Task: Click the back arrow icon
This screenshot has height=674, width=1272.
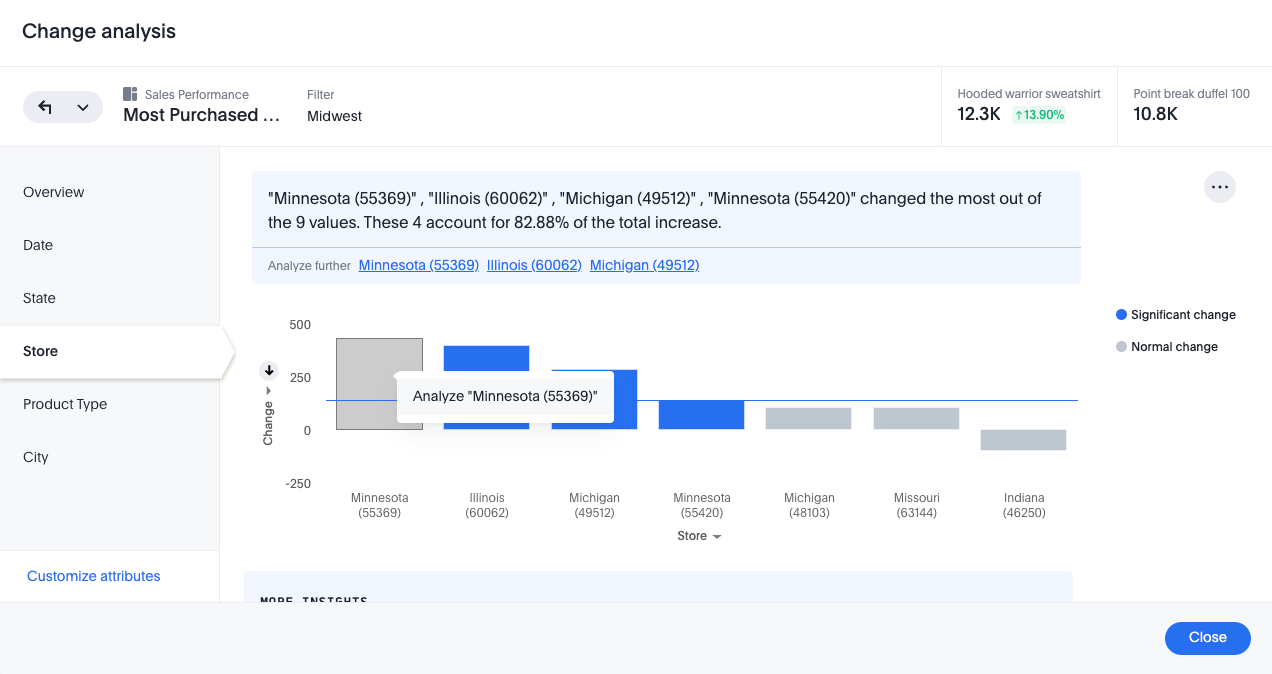Action: [x=46, y=107]
